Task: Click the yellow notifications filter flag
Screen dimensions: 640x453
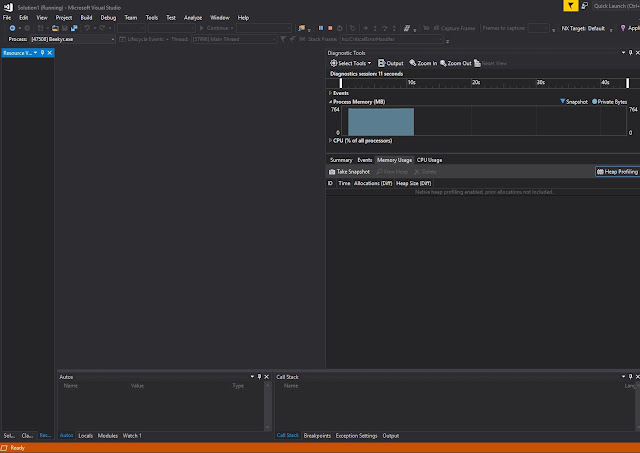Action: click(571, 6)
